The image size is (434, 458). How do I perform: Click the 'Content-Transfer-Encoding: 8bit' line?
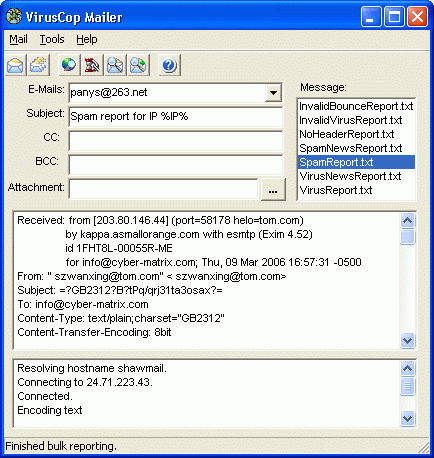tap(94, 332)
